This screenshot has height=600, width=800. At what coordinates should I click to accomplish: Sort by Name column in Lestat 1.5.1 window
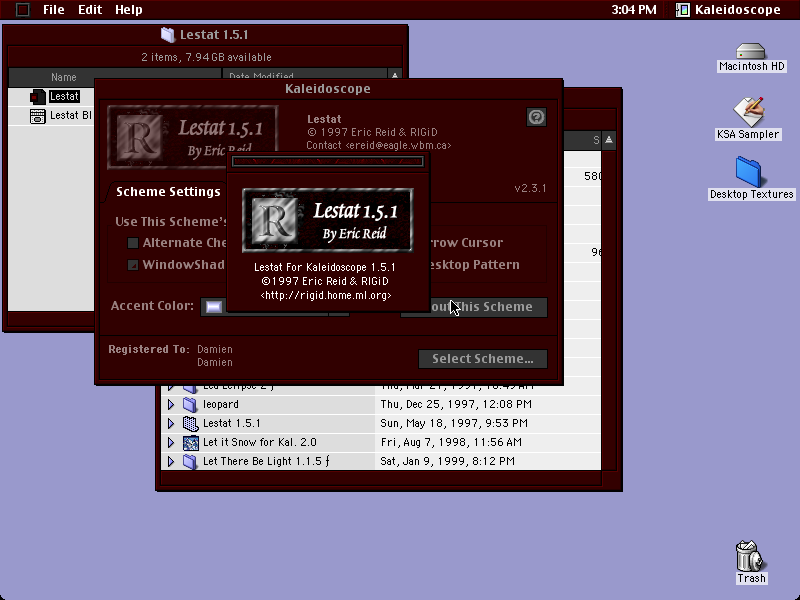pyautogui.click(x=115, y=77)
